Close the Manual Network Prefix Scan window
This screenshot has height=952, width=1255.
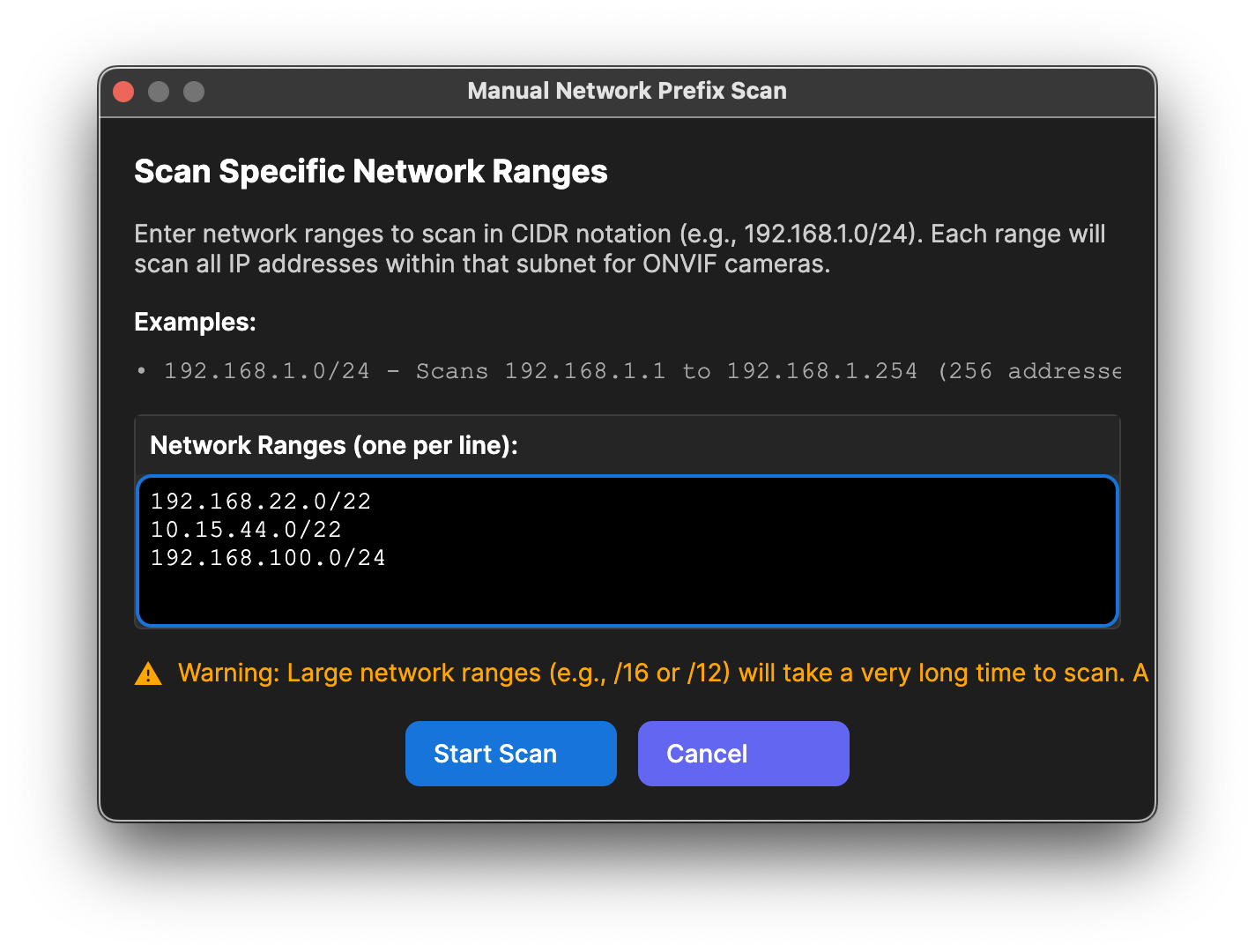click(x=123, y=92)
